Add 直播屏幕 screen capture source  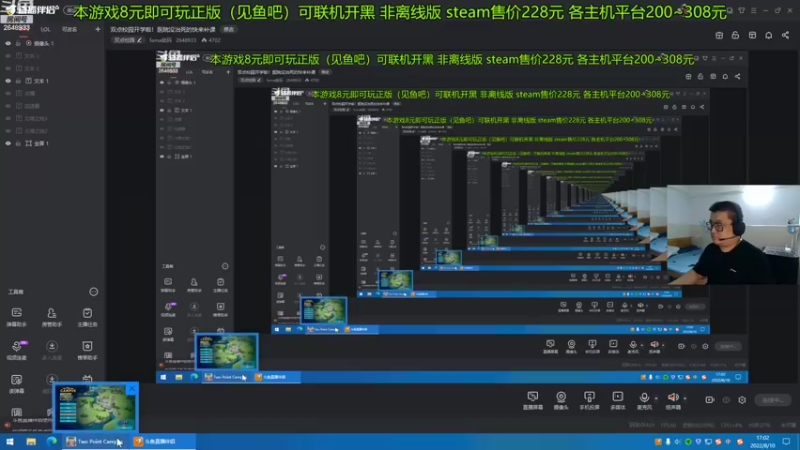[533, 401]
